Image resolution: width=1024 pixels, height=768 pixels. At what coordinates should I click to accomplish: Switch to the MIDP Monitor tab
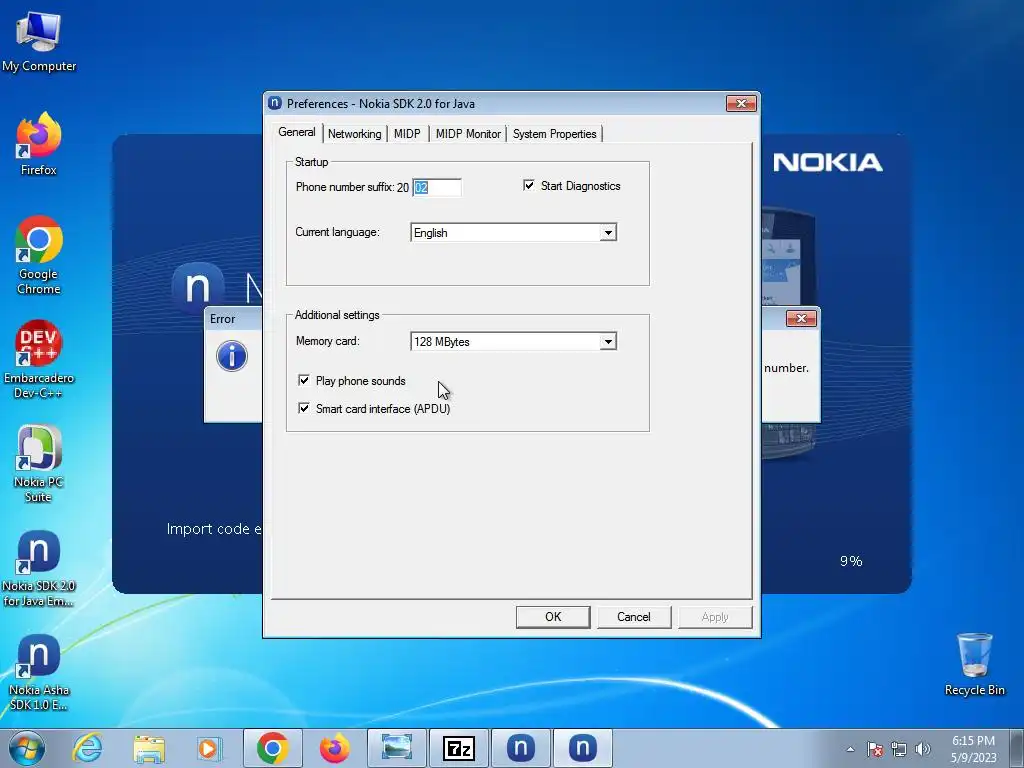pos(468,134)
